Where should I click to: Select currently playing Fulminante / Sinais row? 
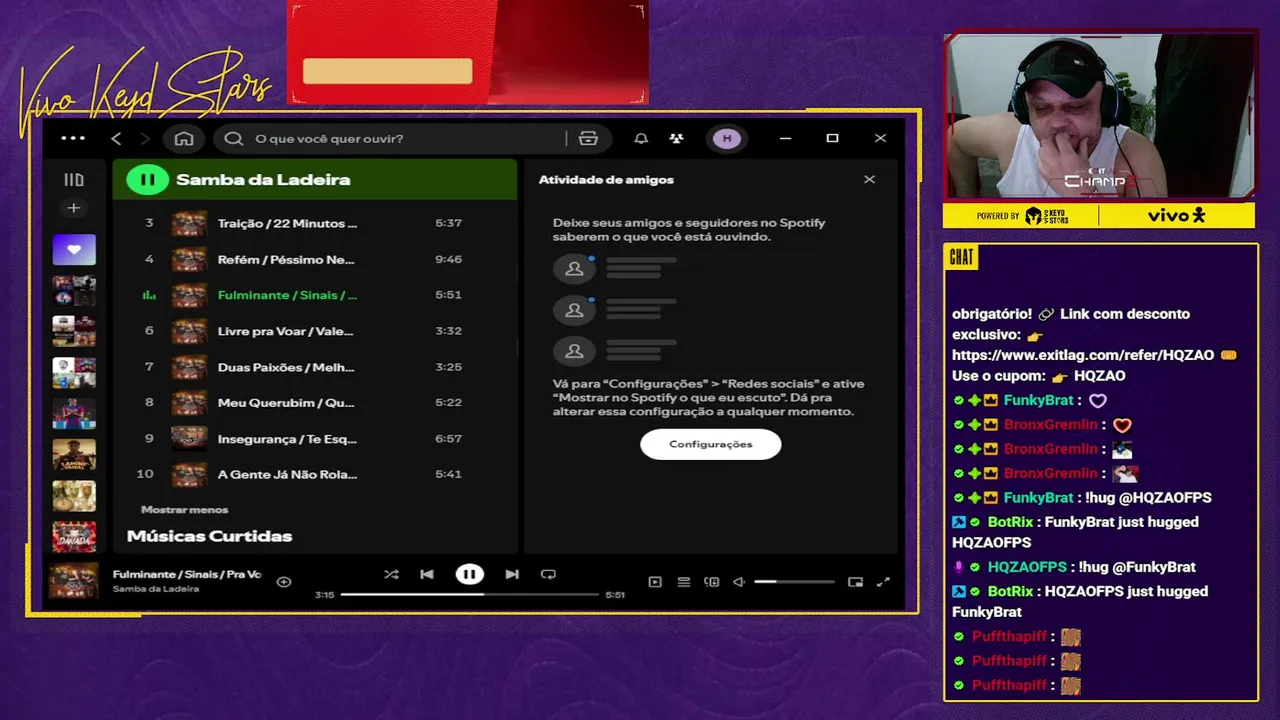[314, 295]
